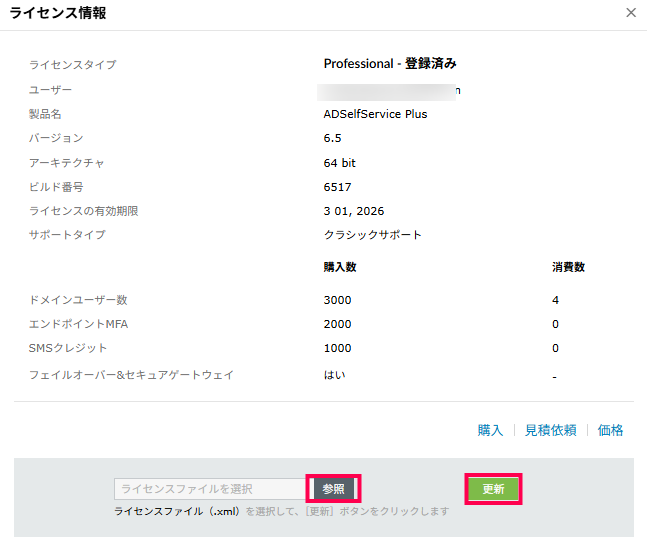
Task: Click the ライセンスファイル (.xml) hint text
Action: tap(177, 511)
